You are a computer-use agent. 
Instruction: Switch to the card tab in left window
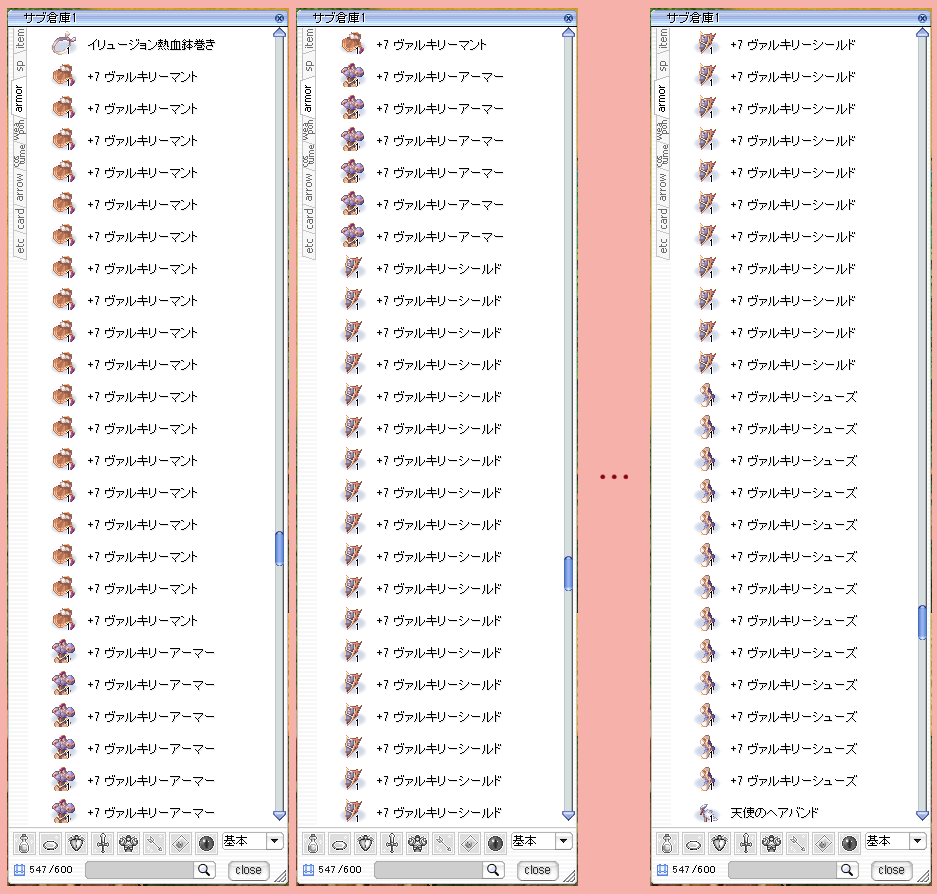pos(19,217)
